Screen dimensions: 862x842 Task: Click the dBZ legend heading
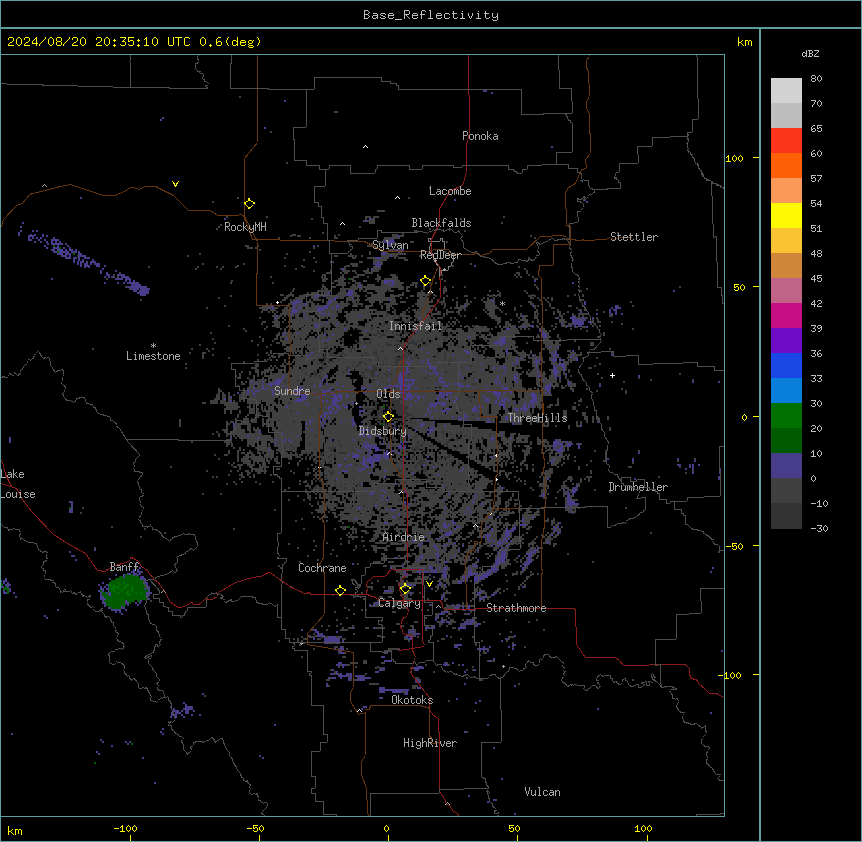click(810, 53)
